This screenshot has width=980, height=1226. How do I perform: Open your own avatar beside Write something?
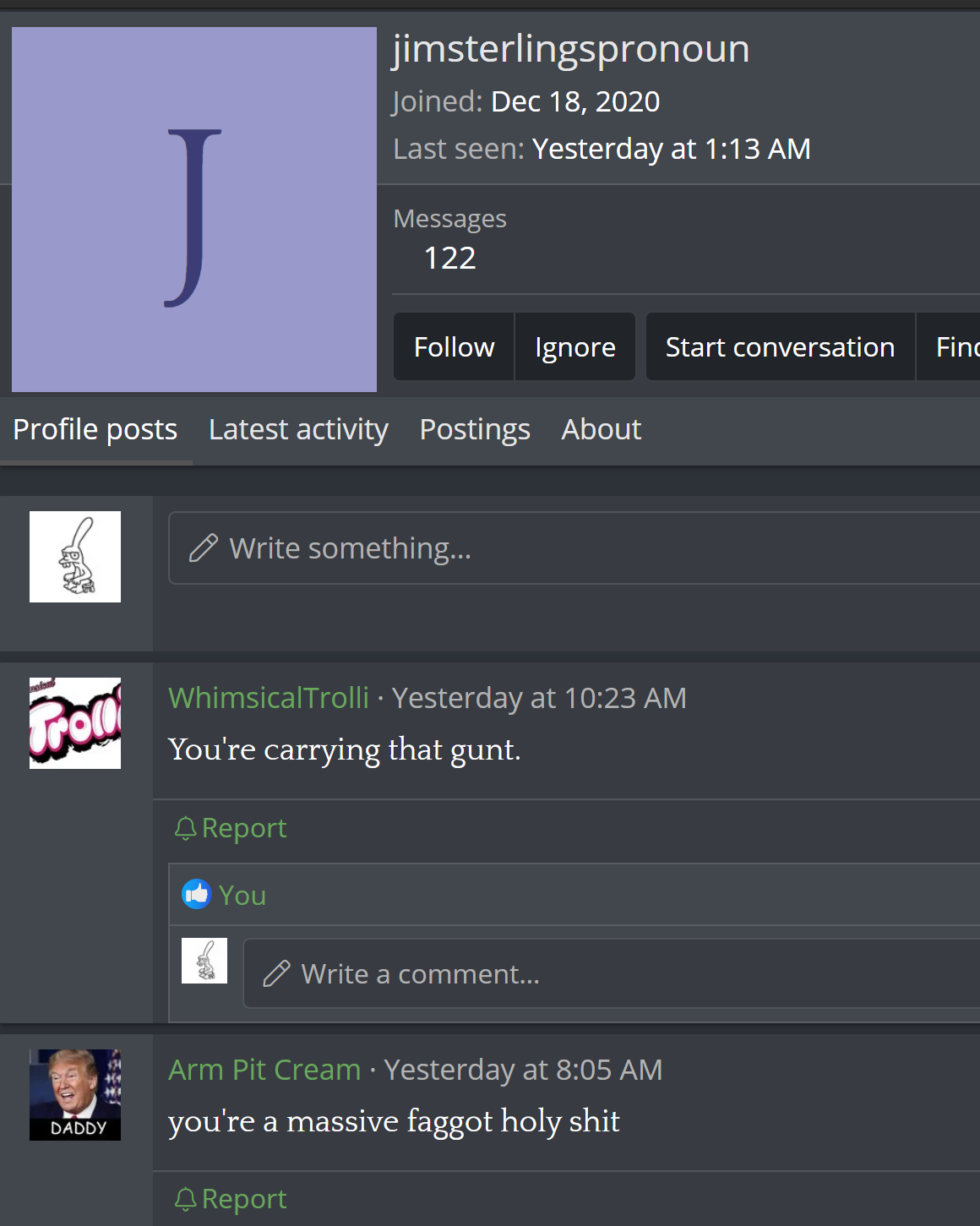click(75, 557)
